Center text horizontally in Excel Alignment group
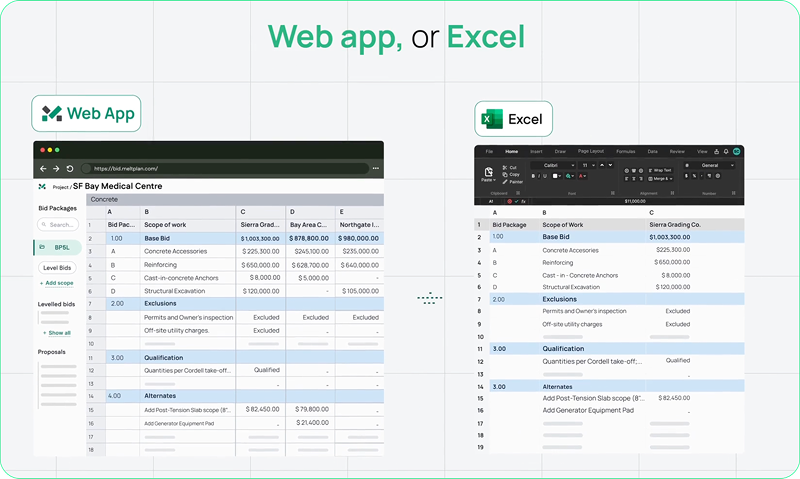800x479 pixels. pos(634,179)
